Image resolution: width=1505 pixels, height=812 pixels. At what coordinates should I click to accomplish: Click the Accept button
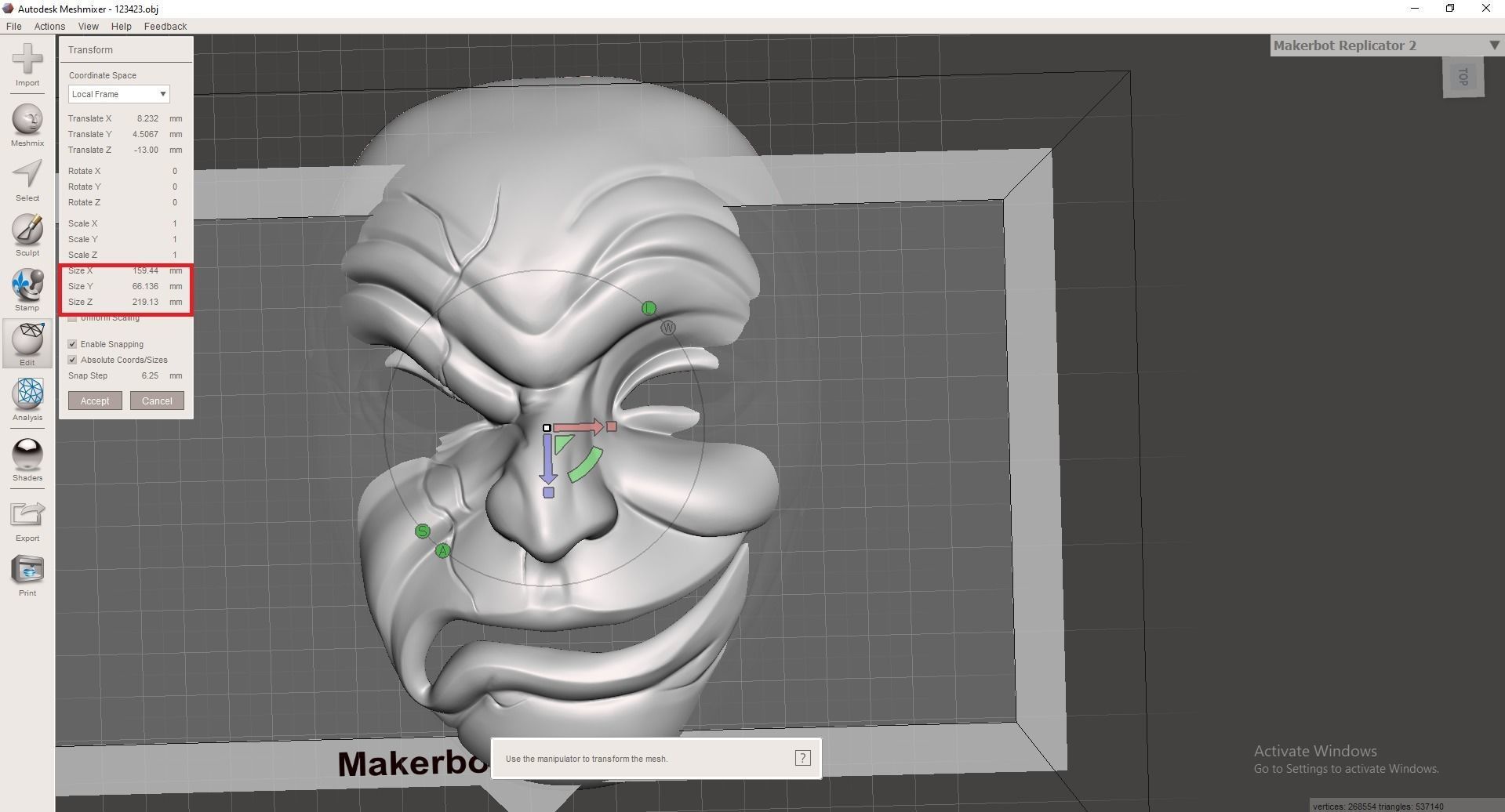coord(94,401)
